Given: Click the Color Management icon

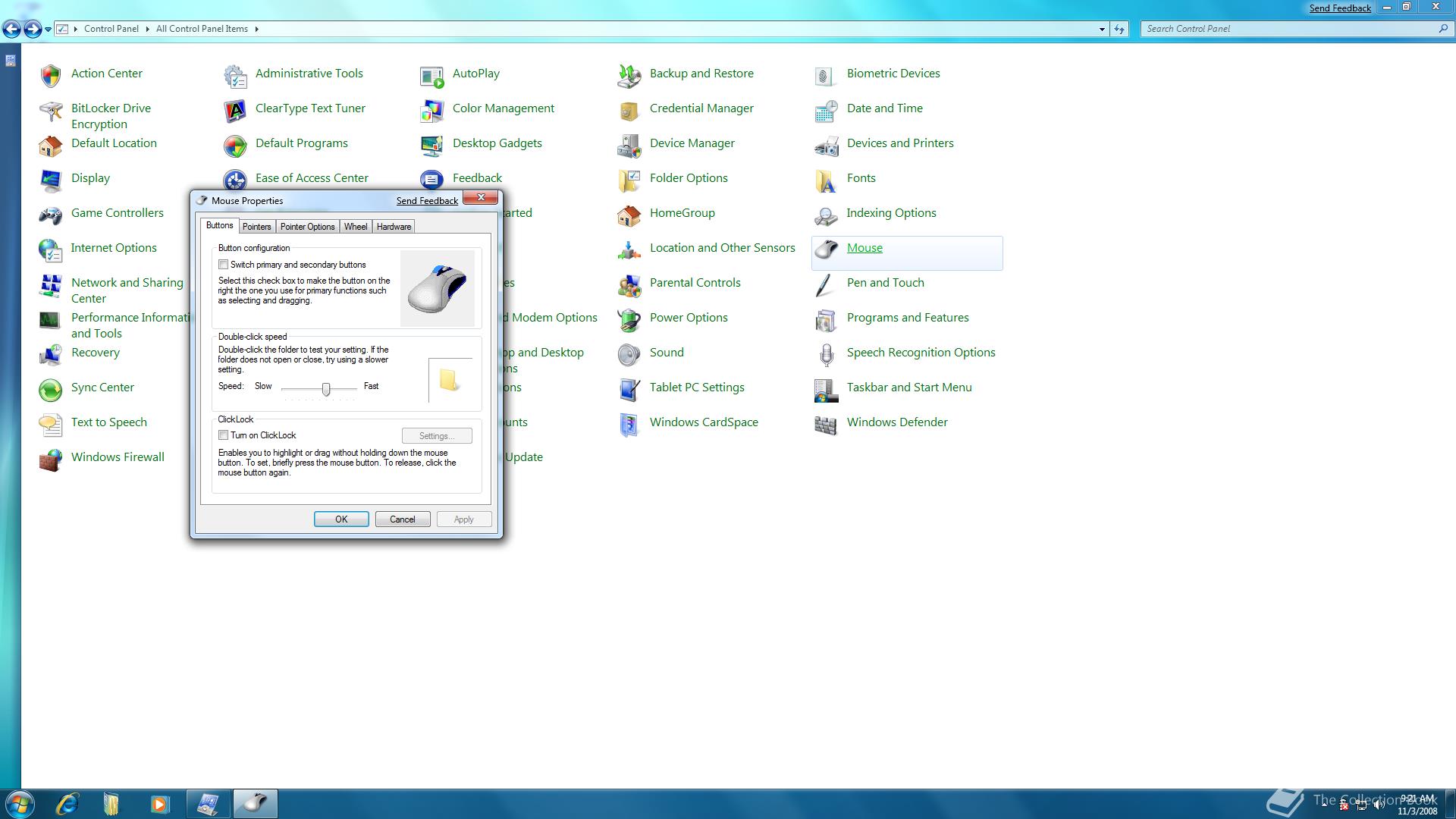Looking at the screenshot, I should coord(432,111).
